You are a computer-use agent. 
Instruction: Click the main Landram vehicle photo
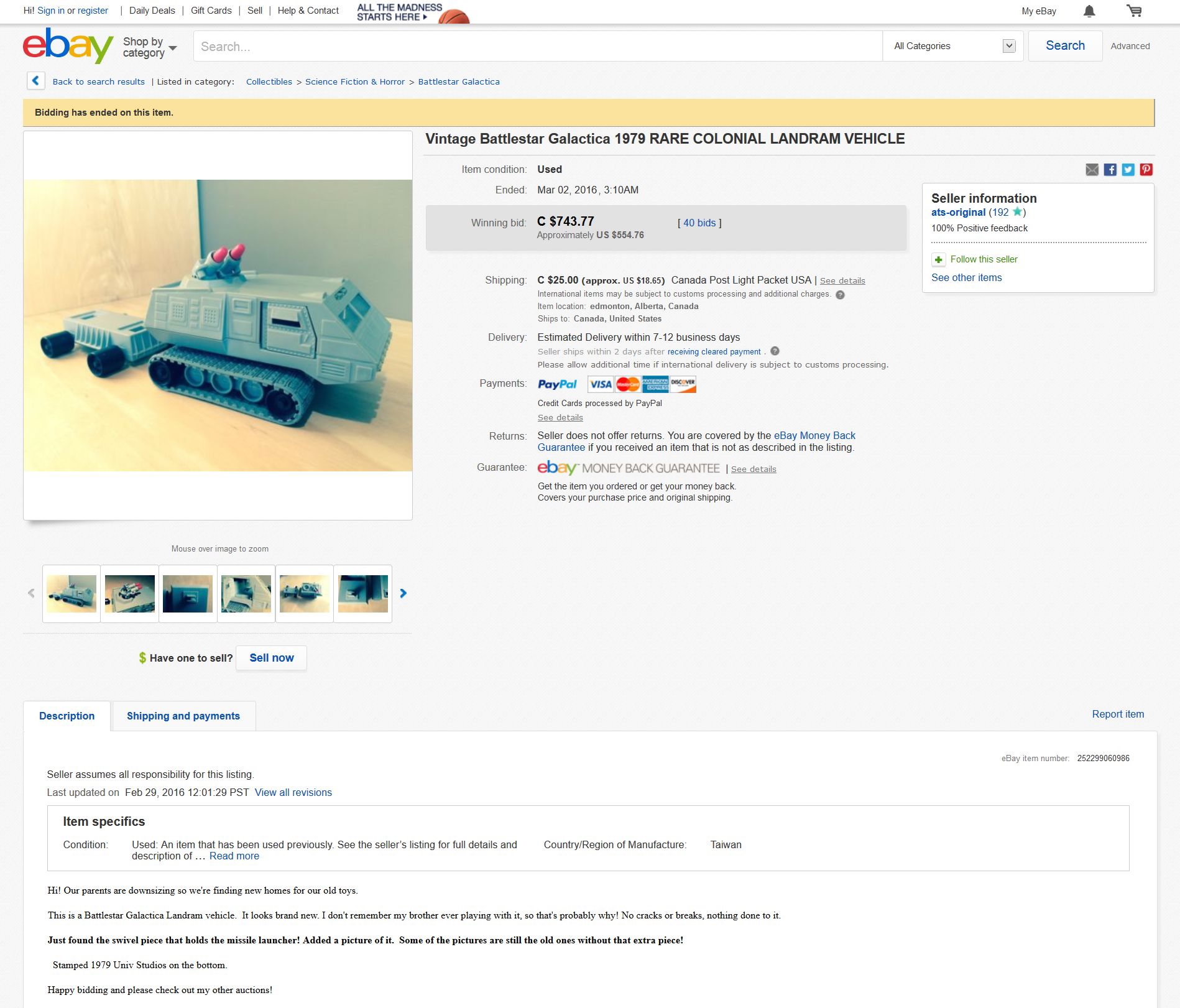[x=218, y=325]
